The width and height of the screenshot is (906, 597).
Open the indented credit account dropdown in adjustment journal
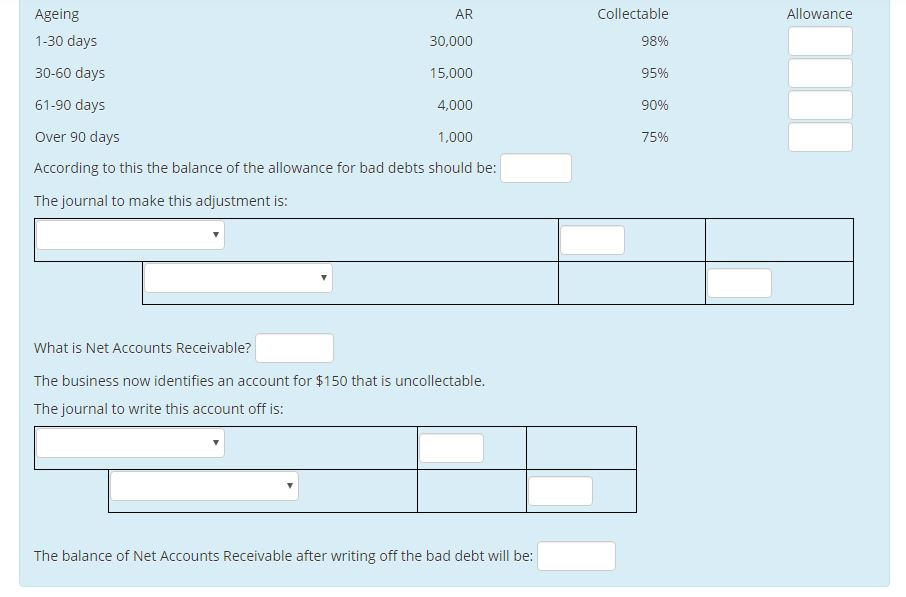pos(238,277)
